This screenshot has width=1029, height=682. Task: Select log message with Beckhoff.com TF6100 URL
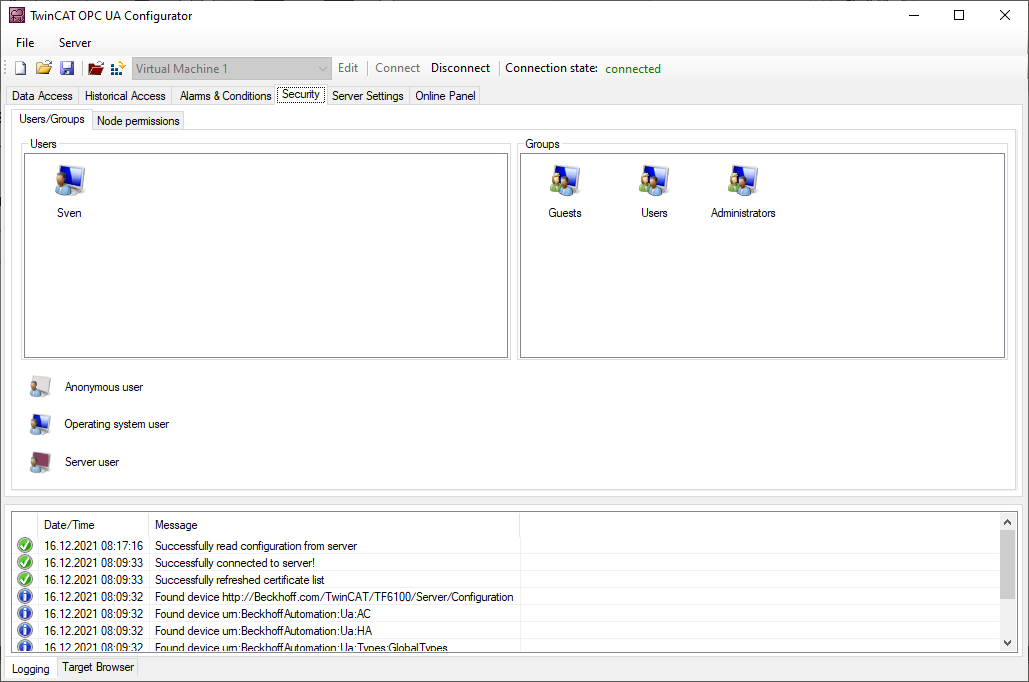pyautogui.click(x=334, y=597)
